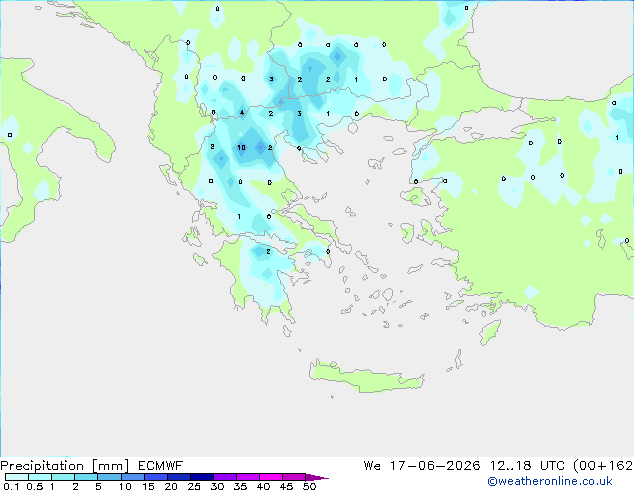Click the "12..18 UTC" time range text
This screenshot has height=490, width=634.
pyautogui.click(x=528, y=466)
